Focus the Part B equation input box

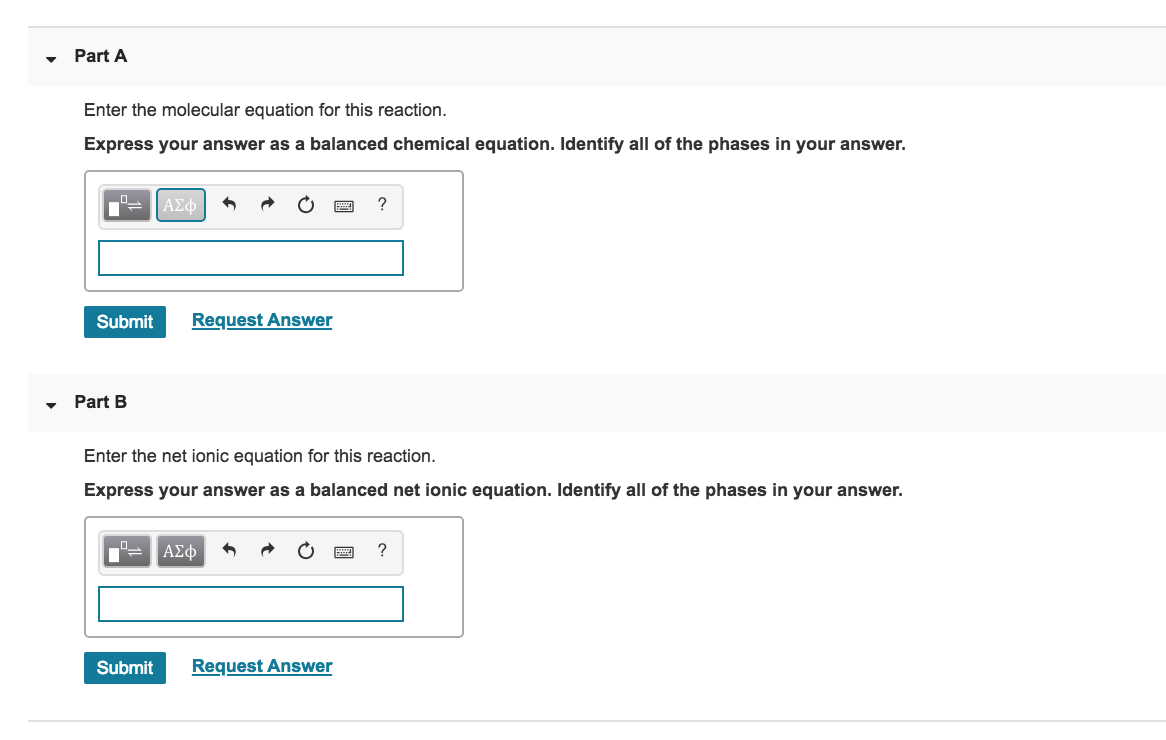pos(251,604)
